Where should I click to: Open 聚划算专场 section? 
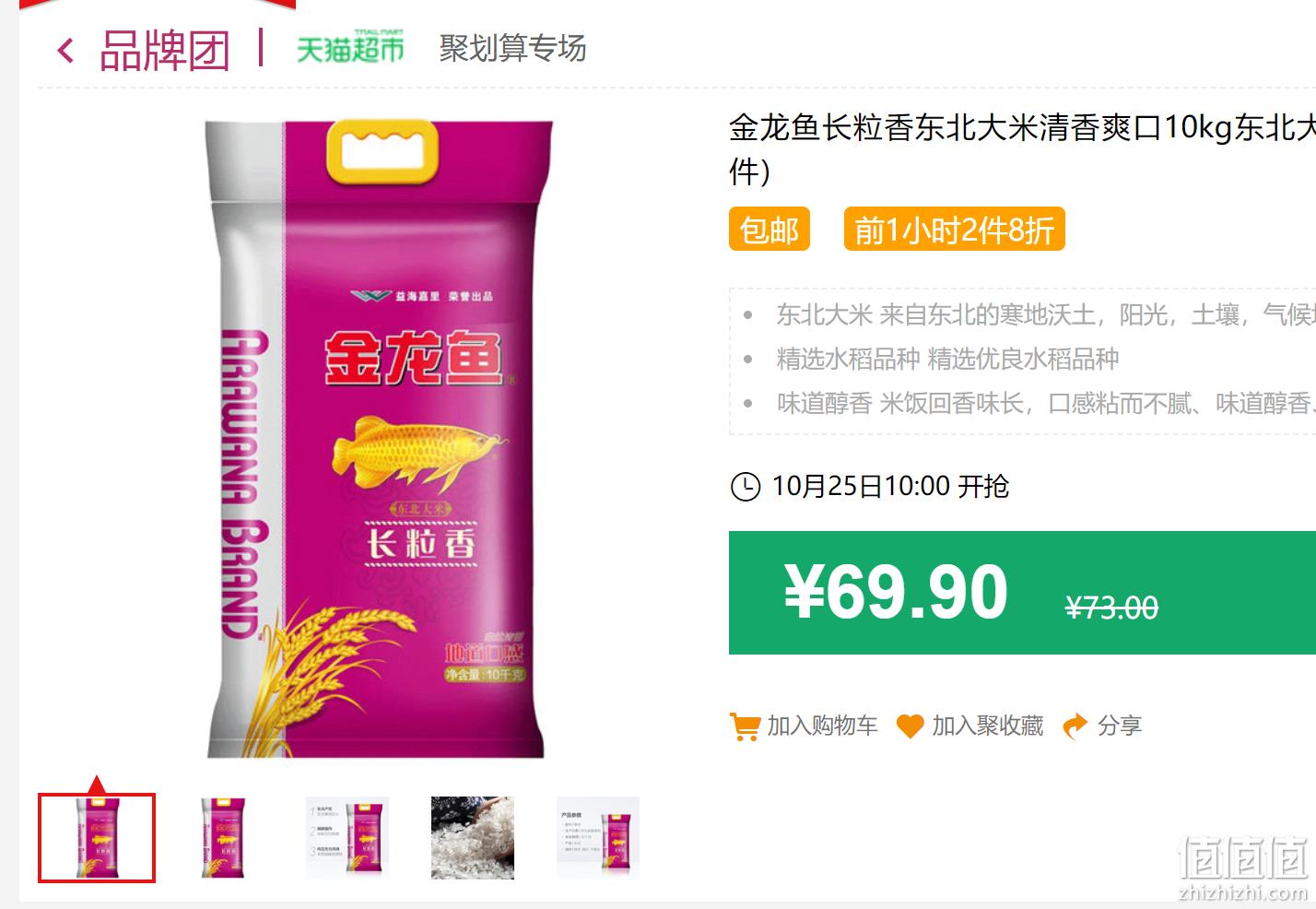(512, 48)
